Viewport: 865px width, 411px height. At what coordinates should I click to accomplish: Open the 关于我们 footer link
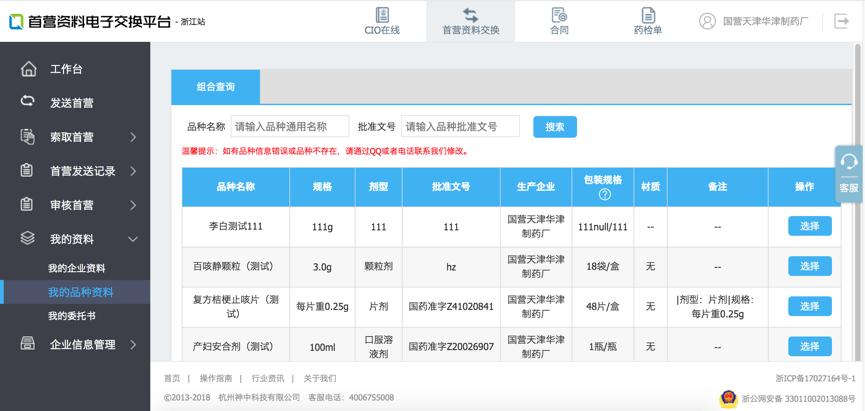tap(319, 378)
